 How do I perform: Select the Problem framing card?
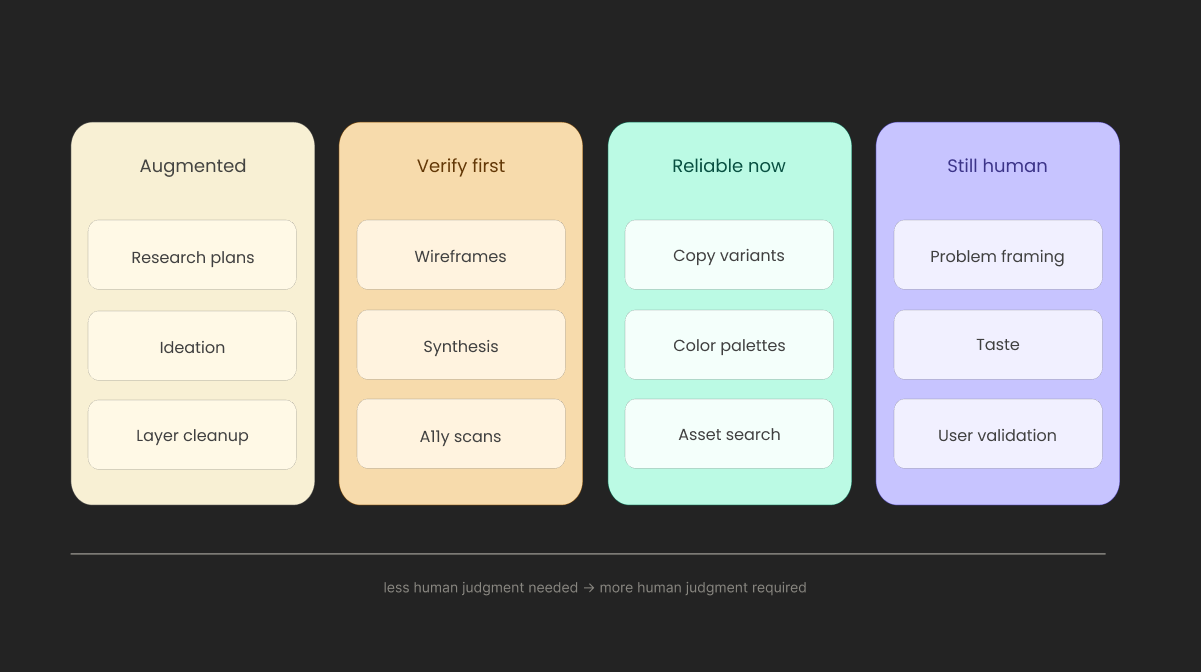998,255
